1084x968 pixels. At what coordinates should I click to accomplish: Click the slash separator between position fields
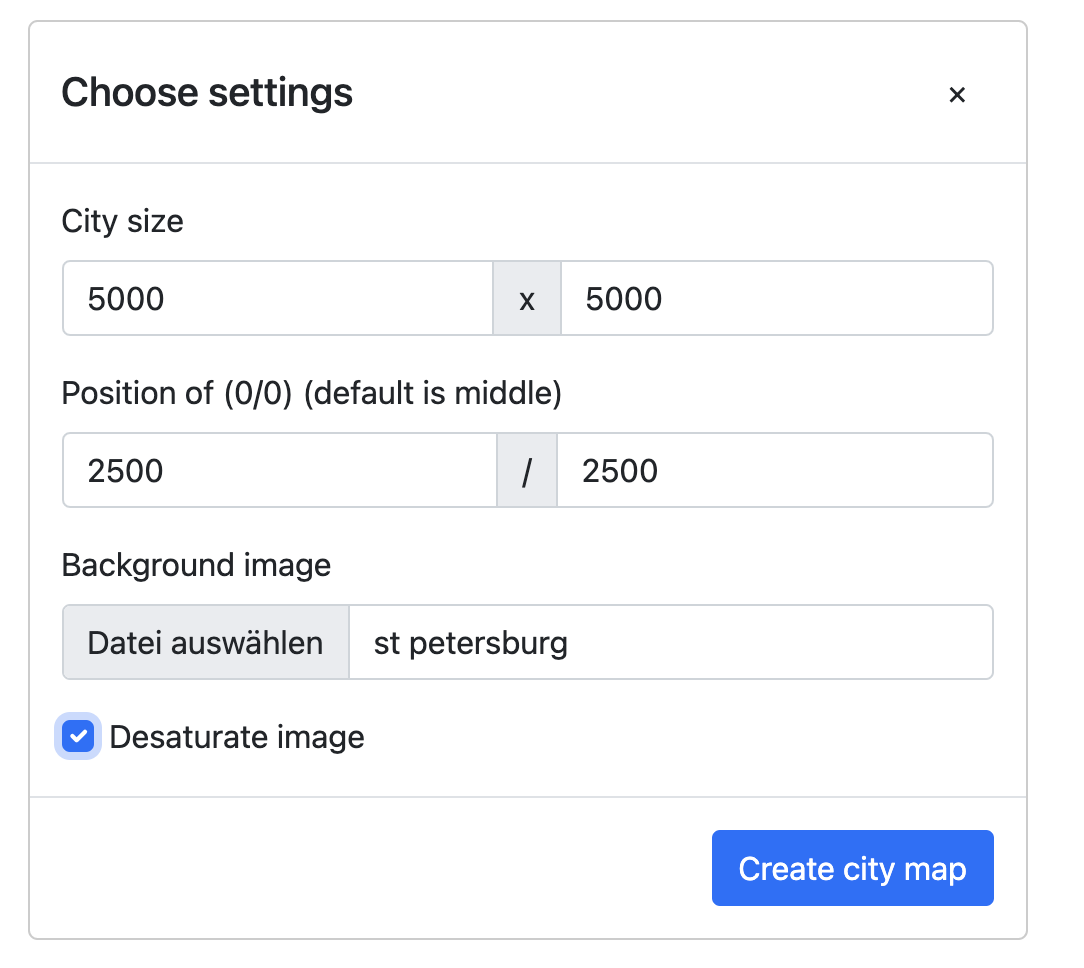(x=527, y=471)
